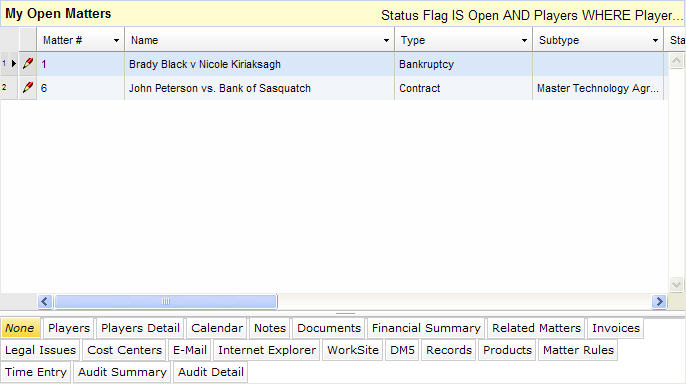Open the Financial Summary tab
This screenshot has width=686, height=384.
(x=426, y=328)
